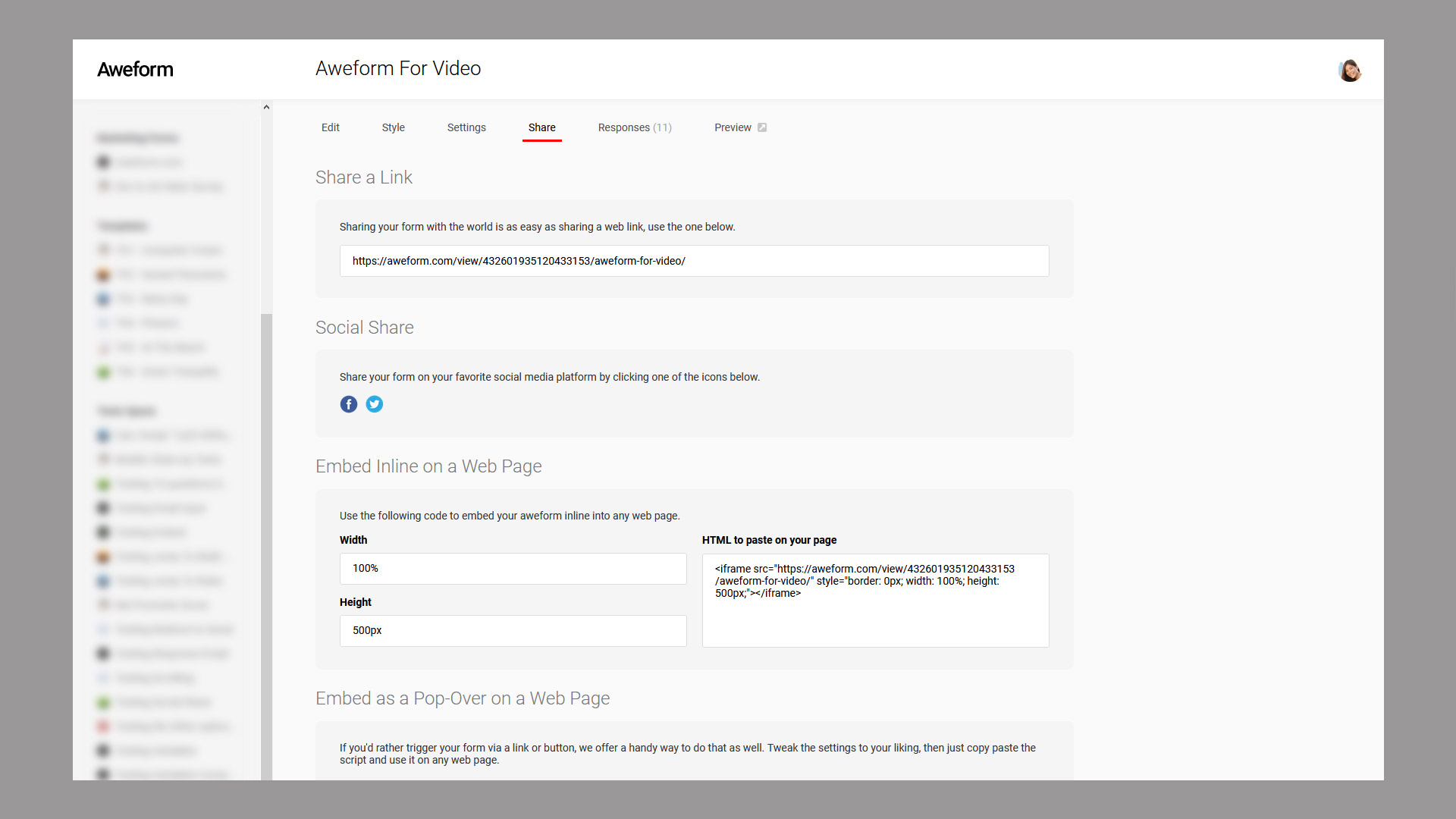This screenshot has height=819, width=1456.
Task: Click the Width label
Action: click(353, 540)
